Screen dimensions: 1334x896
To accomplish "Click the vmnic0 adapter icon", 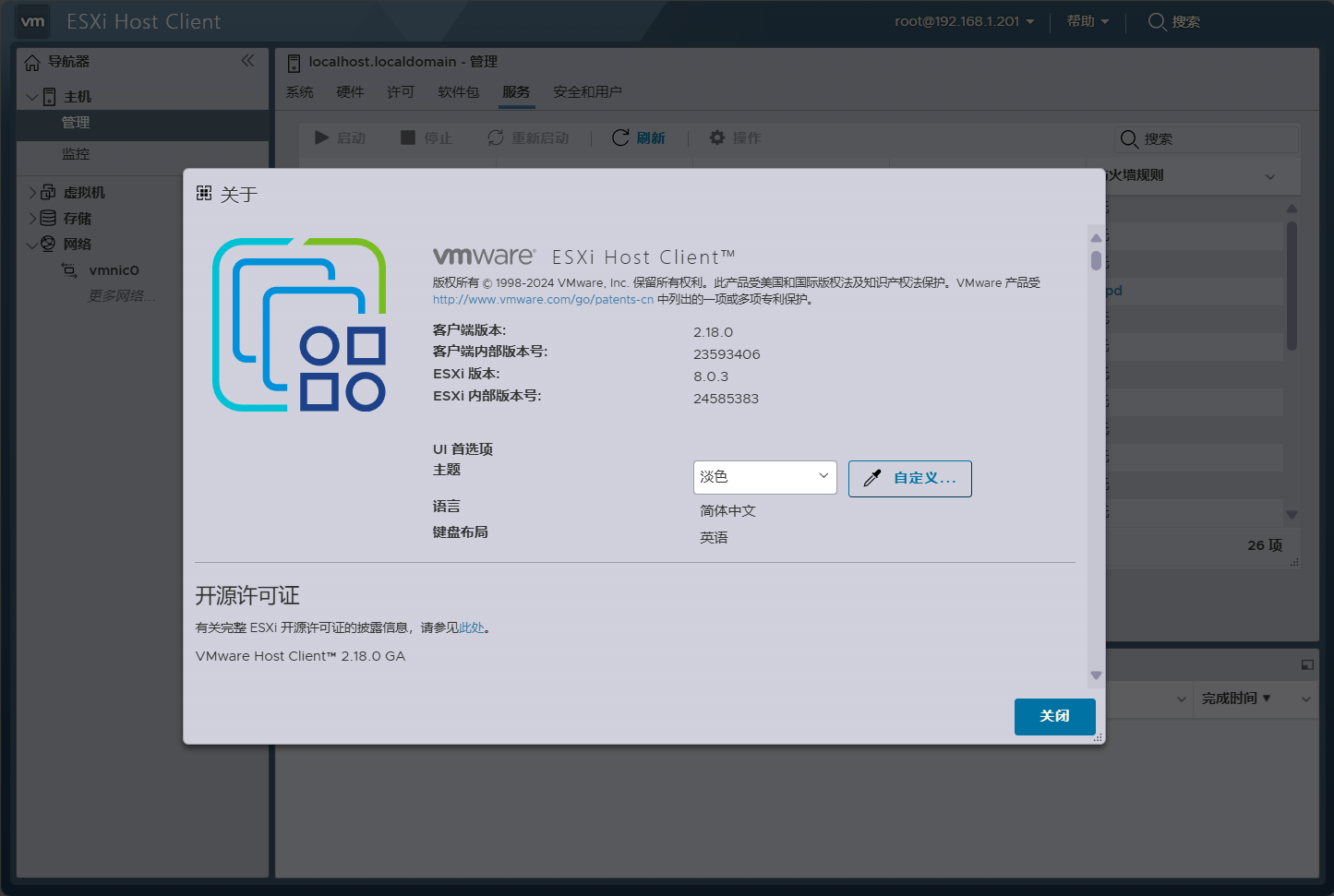I will 69,270.
